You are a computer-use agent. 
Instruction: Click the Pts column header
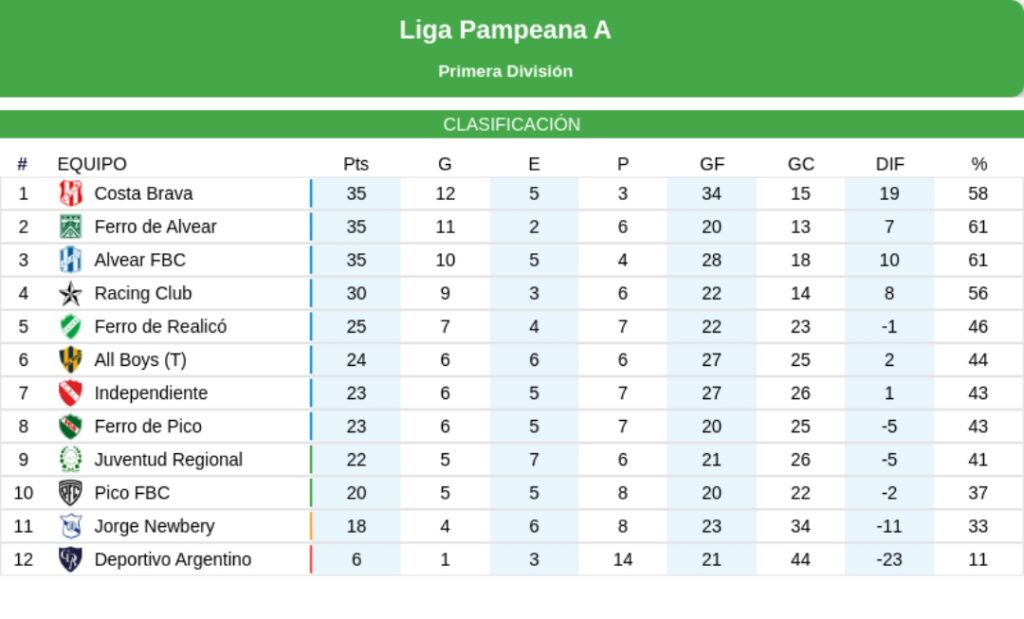click(x=356, y=164)
